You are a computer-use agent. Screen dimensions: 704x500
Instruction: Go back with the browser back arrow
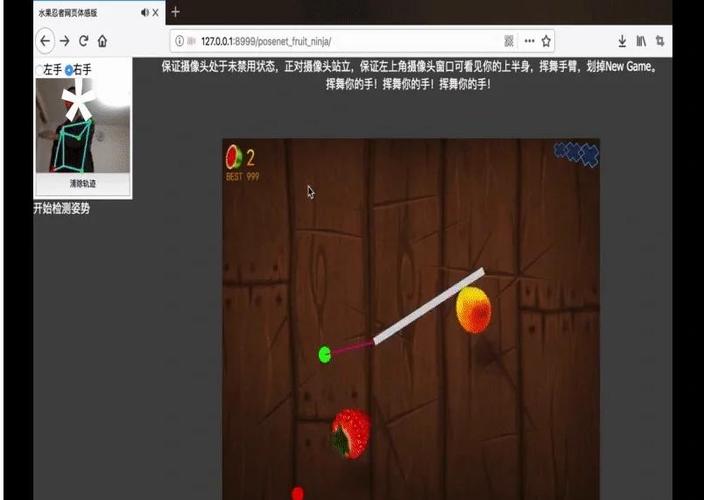click(x=45, y=41)
